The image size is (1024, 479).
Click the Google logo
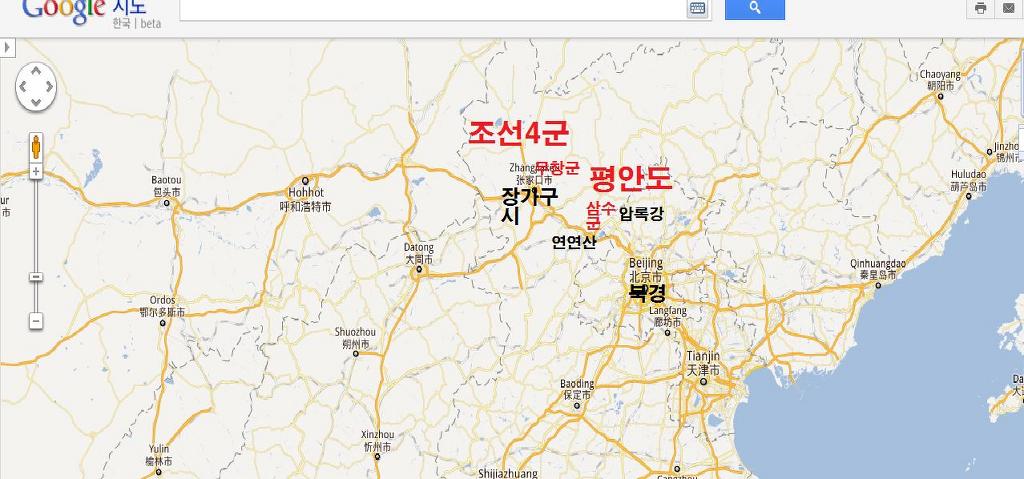tap(63, 8)
